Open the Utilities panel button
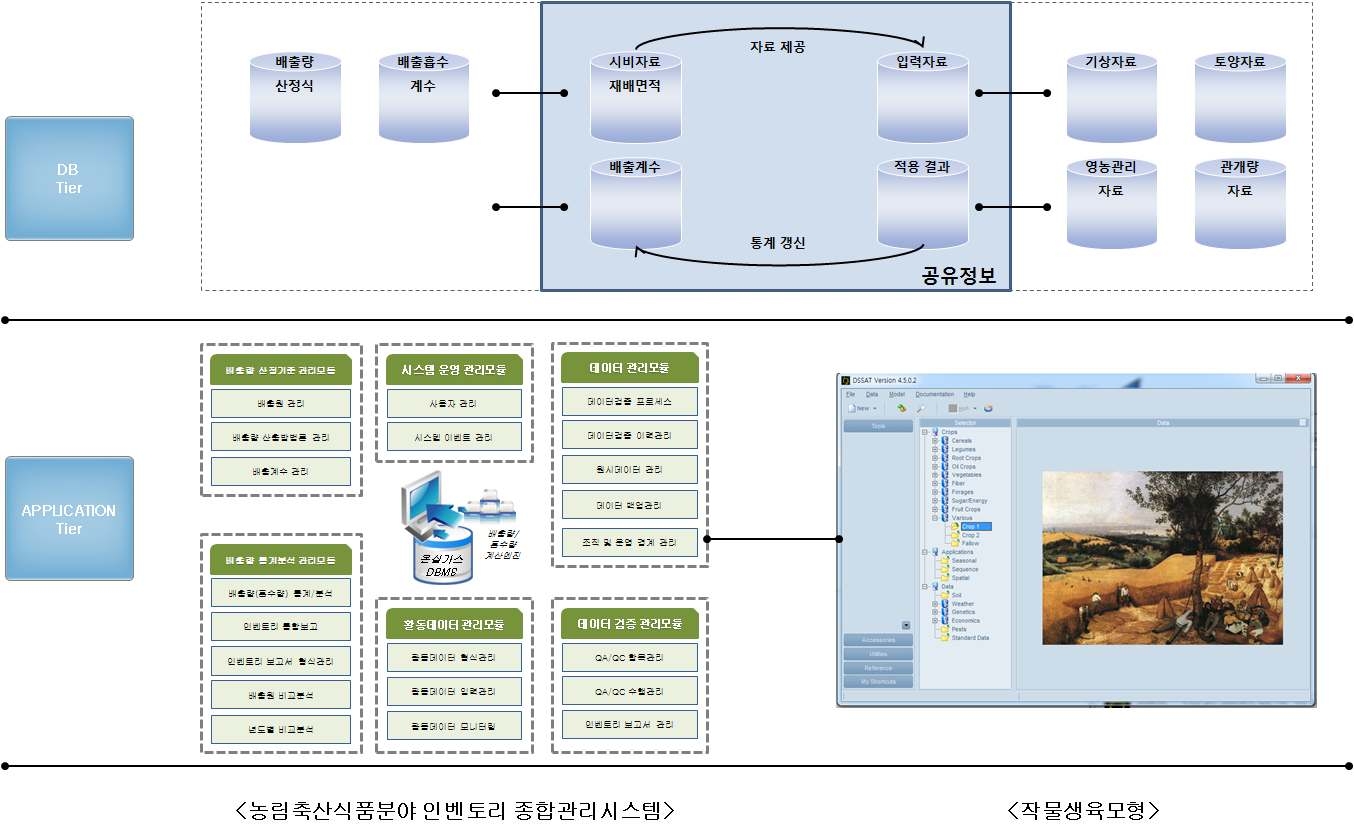Image resolution: width=1354 pixels, height=827 pixels. (x=879, y=654)
